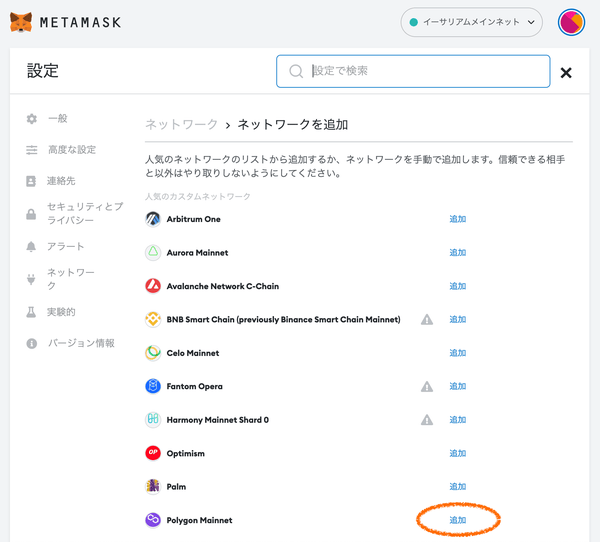Click the info icon beside バージョン情報

point(32,344)
